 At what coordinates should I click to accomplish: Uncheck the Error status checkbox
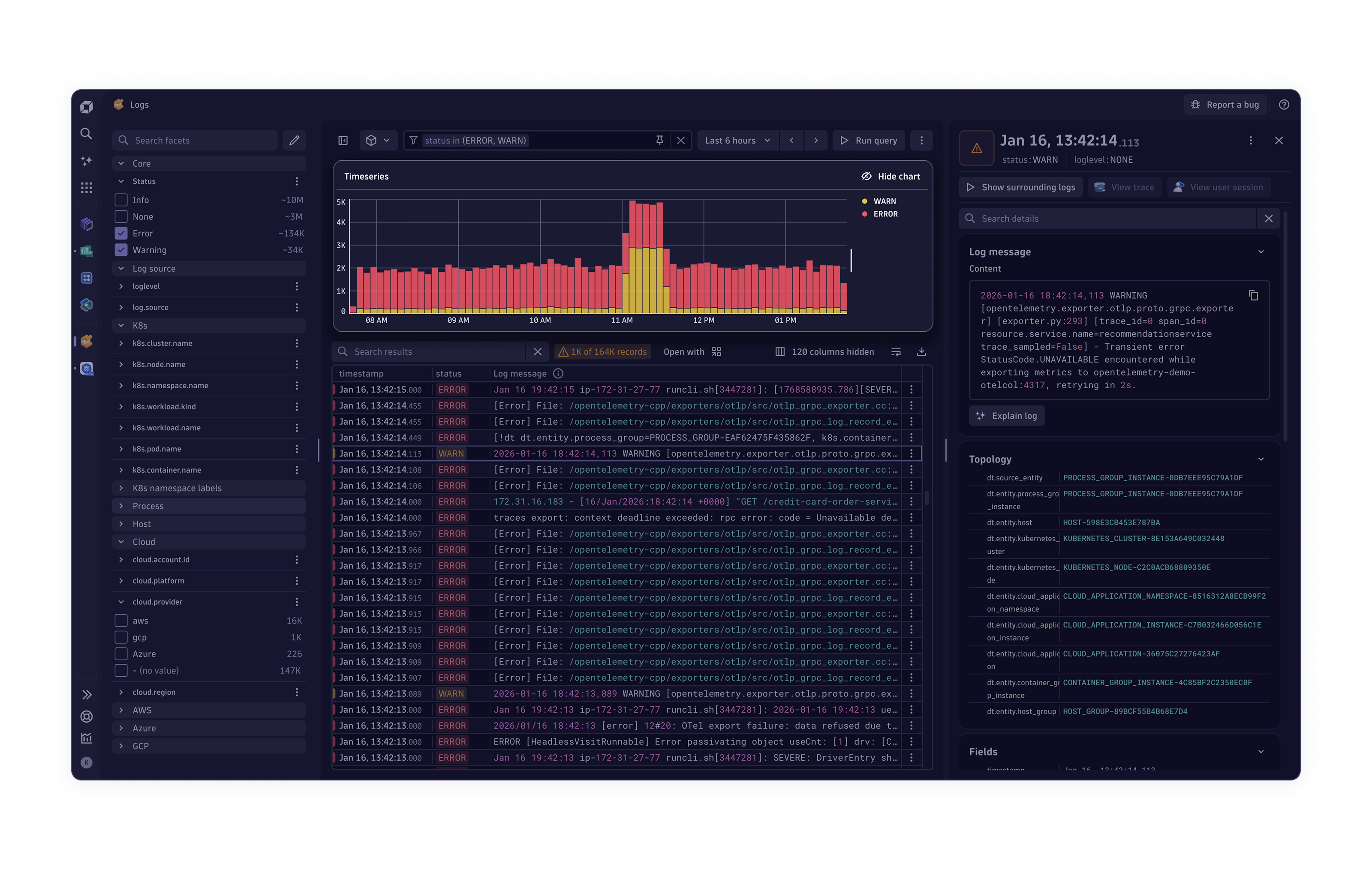[121, 234]
